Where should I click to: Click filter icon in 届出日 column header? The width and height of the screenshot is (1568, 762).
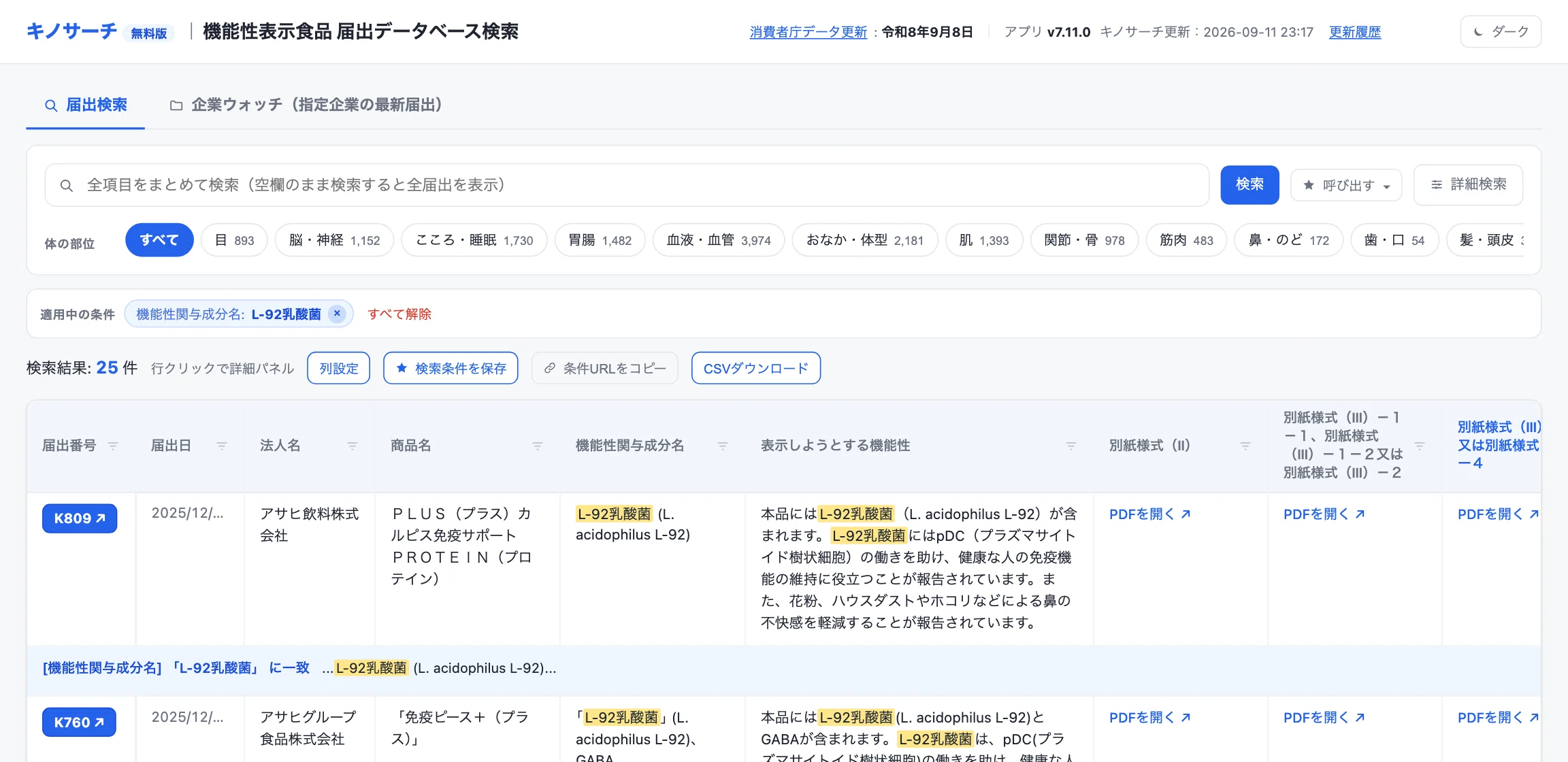[x=222, y=446]
